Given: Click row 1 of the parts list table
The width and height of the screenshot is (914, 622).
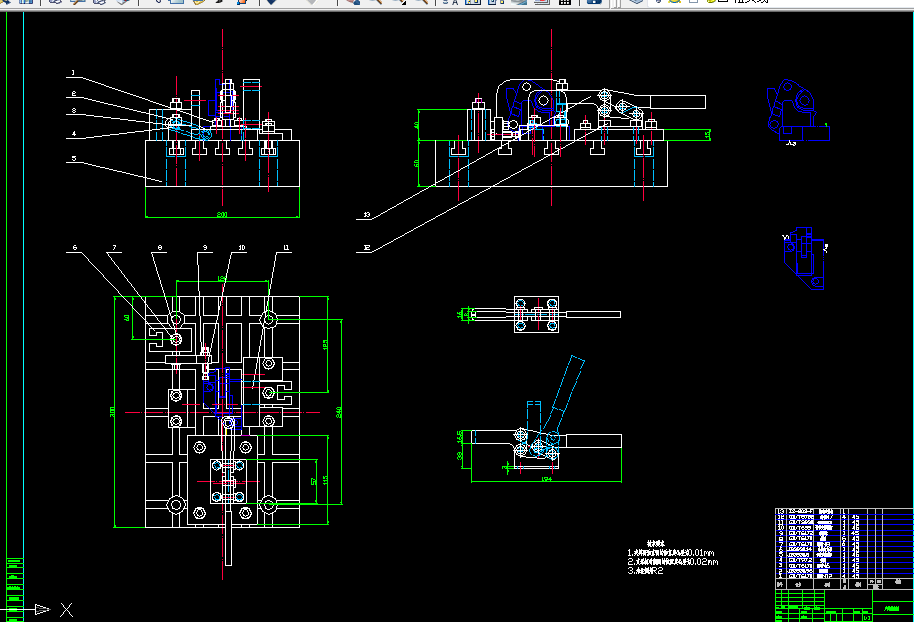Looking at the screenshot, I should 844,576.
